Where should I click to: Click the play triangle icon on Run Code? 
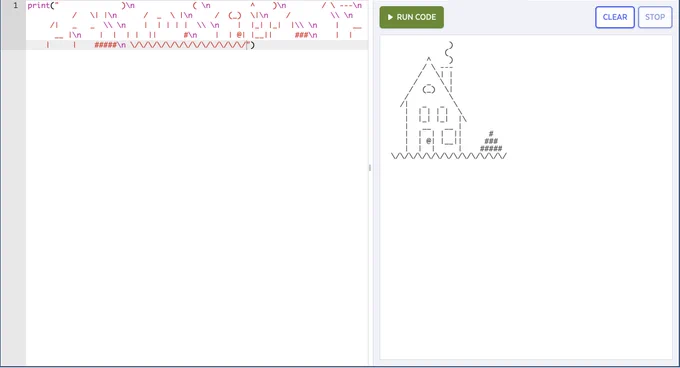click(x=390, y=17)
